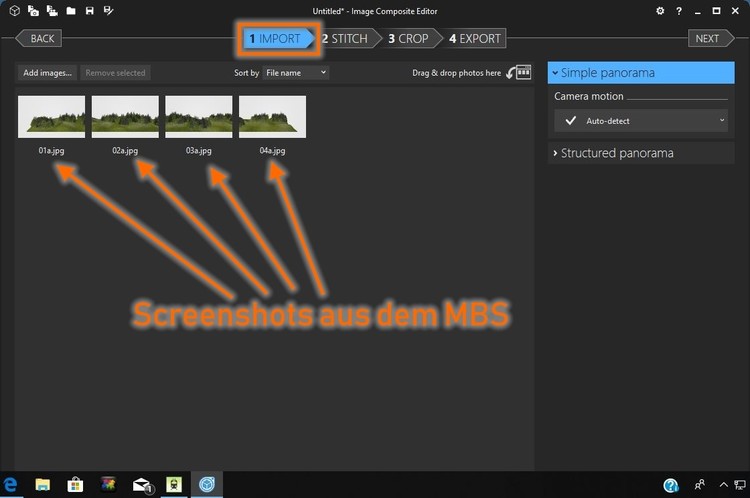Click the train app icon in taskbar
This screenshot has width=750, height=498.
coord(174,485)
